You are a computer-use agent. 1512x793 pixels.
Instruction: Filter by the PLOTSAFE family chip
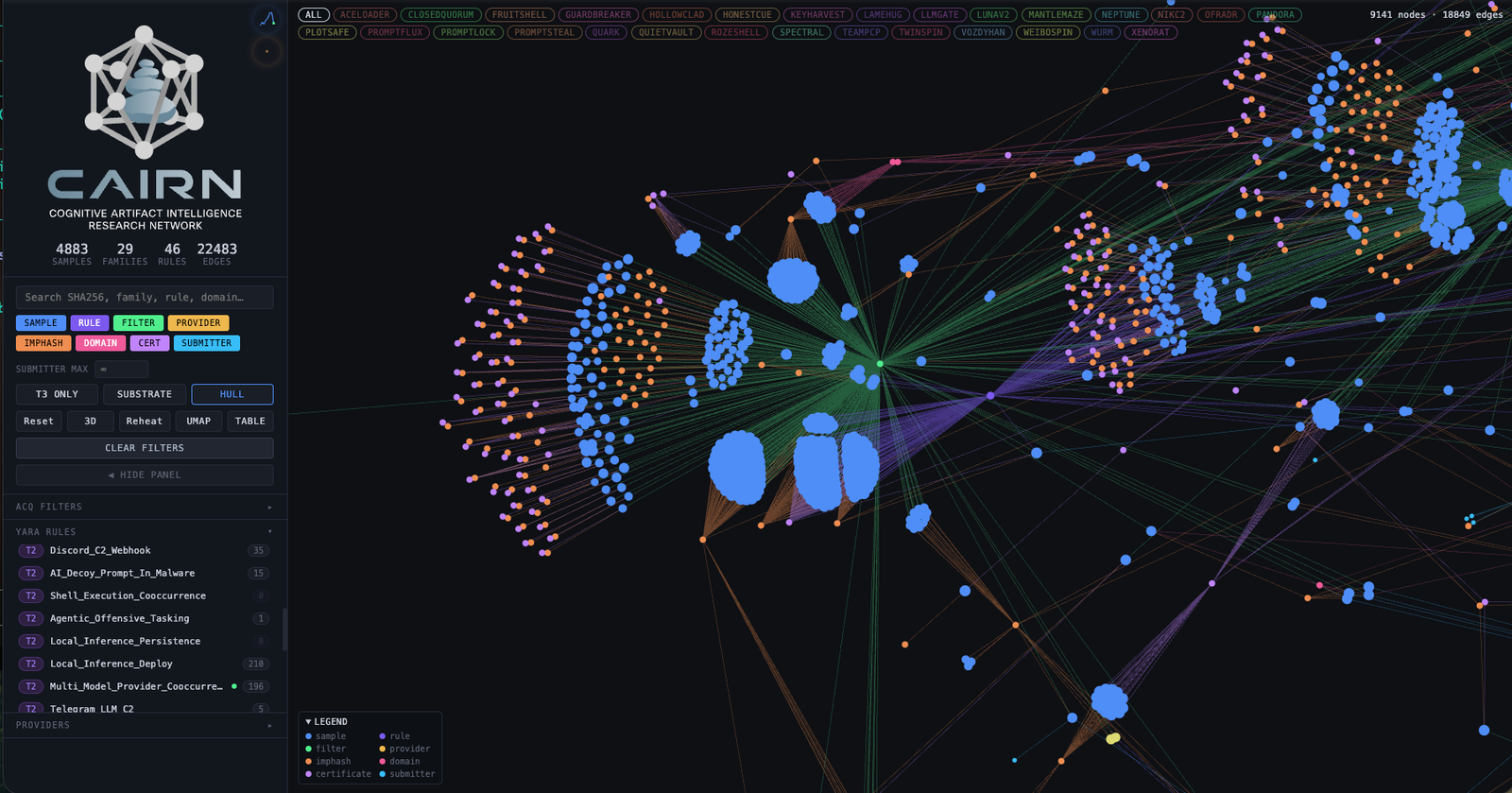coord(328,32)
